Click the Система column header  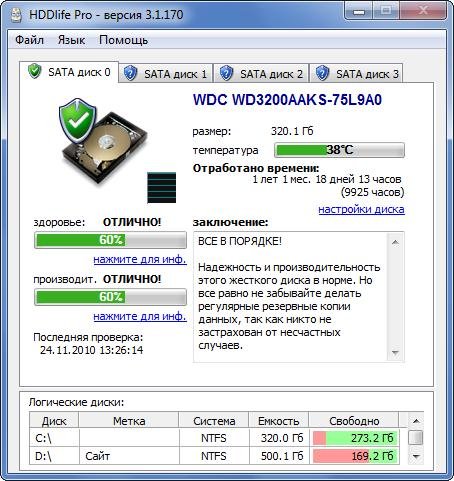214,421
